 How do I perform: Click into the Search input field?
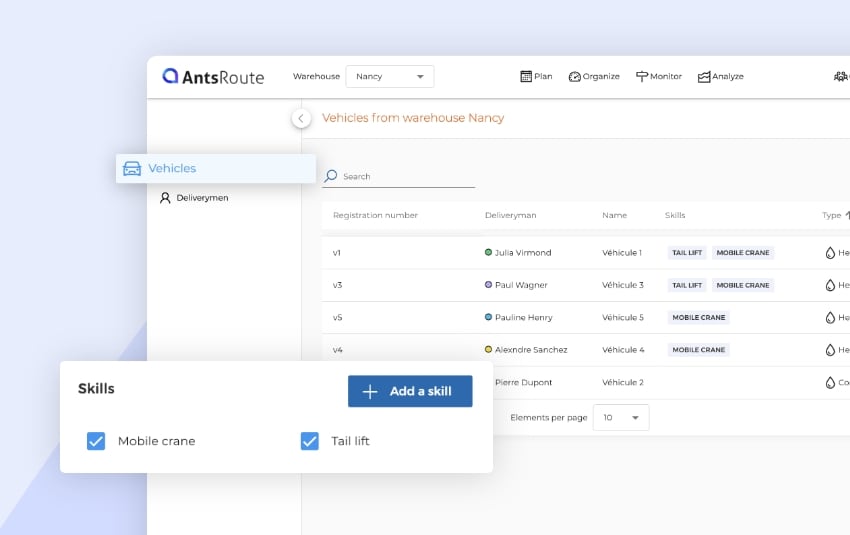tap(407, 176)
